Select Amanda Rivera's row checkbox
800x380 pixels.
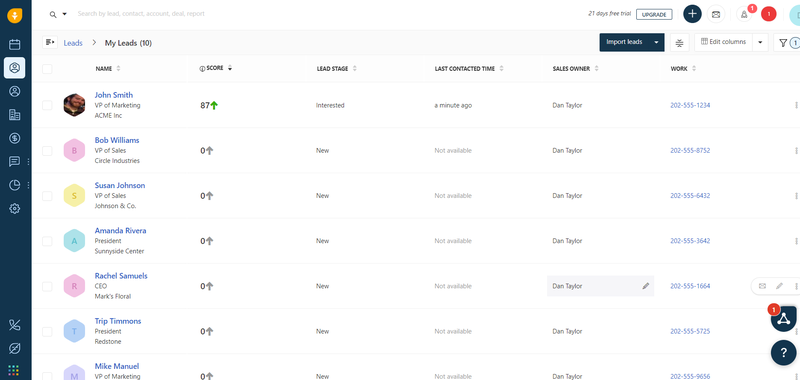[47, 241]
